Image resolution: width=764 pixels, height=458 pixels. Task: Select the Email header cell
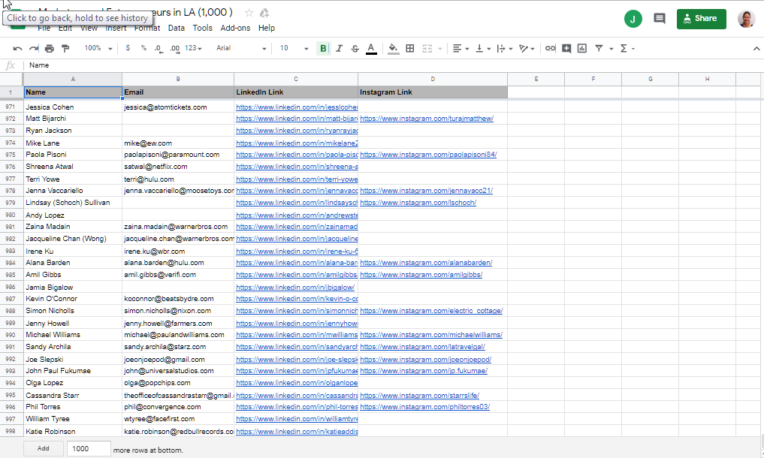[x=178, y=92]
